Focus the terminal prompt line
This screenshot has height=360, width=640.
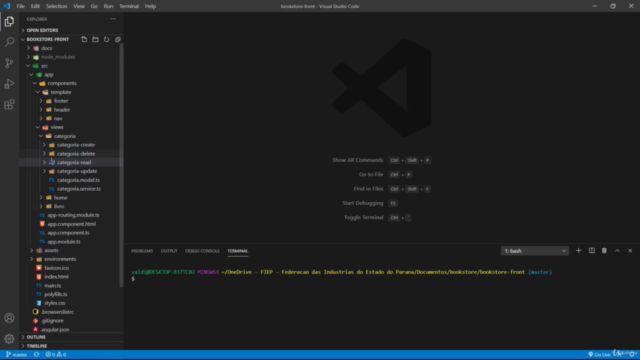click(133, 279)
